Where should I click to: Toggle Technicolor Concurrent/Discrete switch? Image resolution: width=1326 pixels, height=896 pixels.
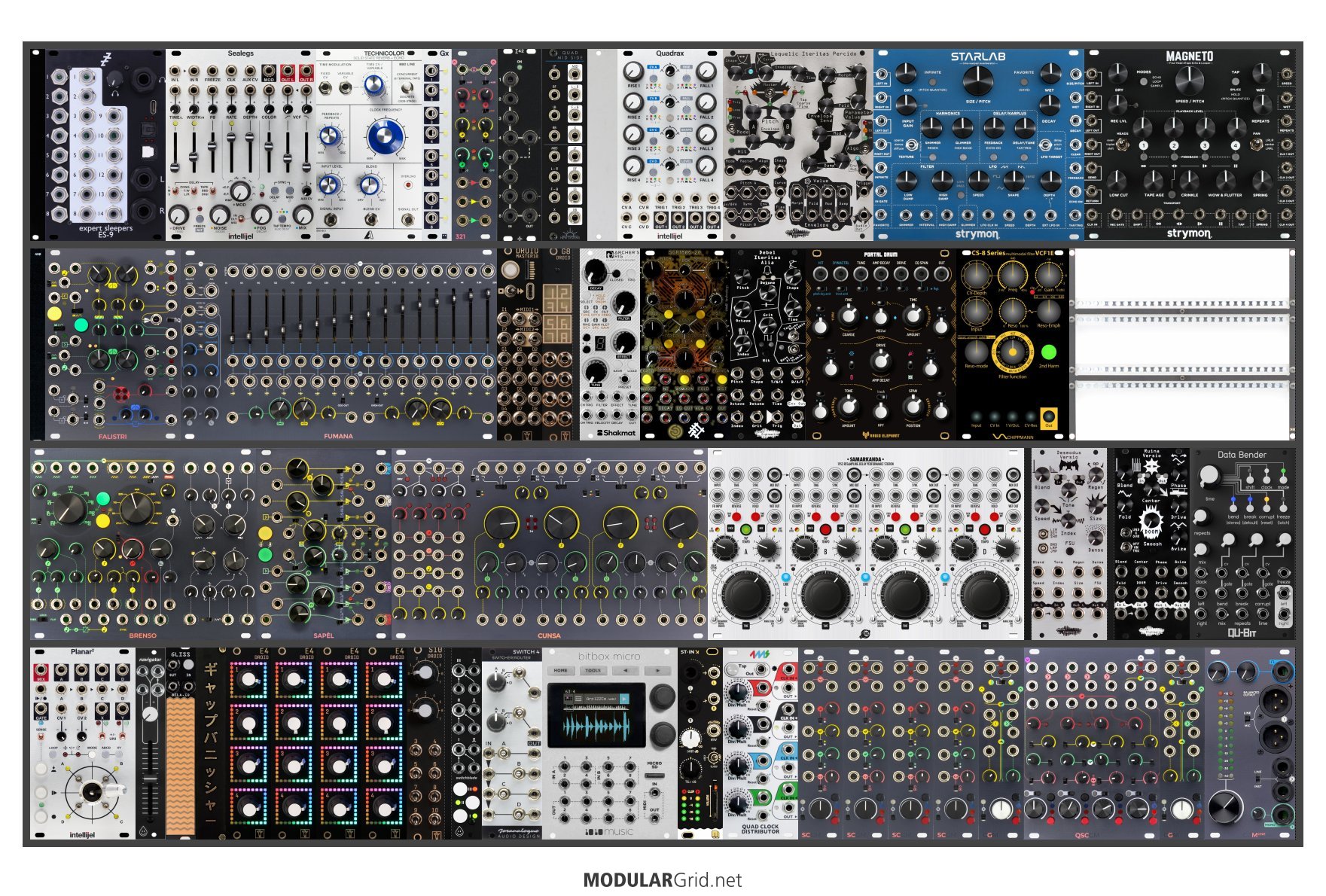click(407, 87)
